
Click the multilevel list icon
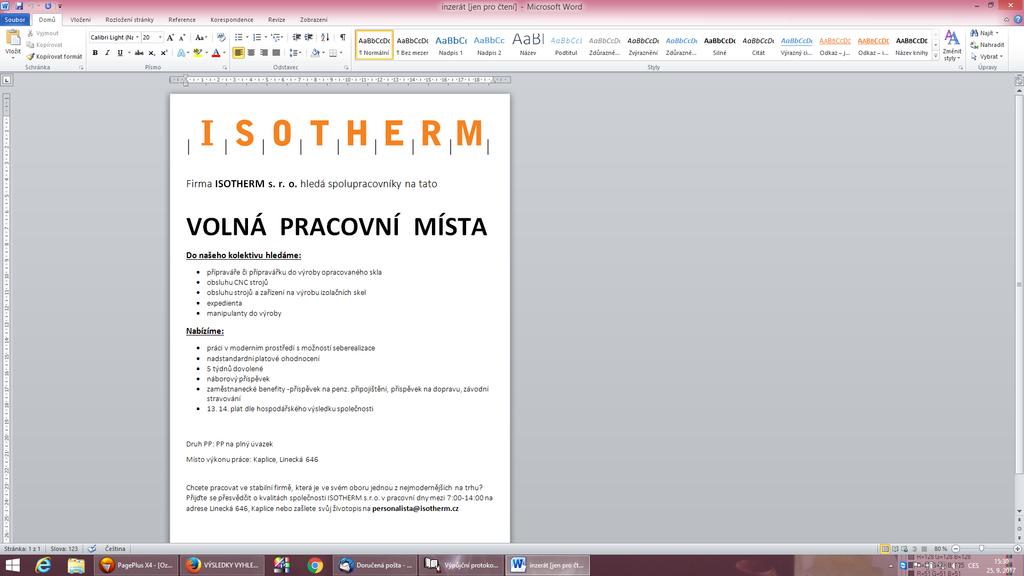tap(276, 38)
